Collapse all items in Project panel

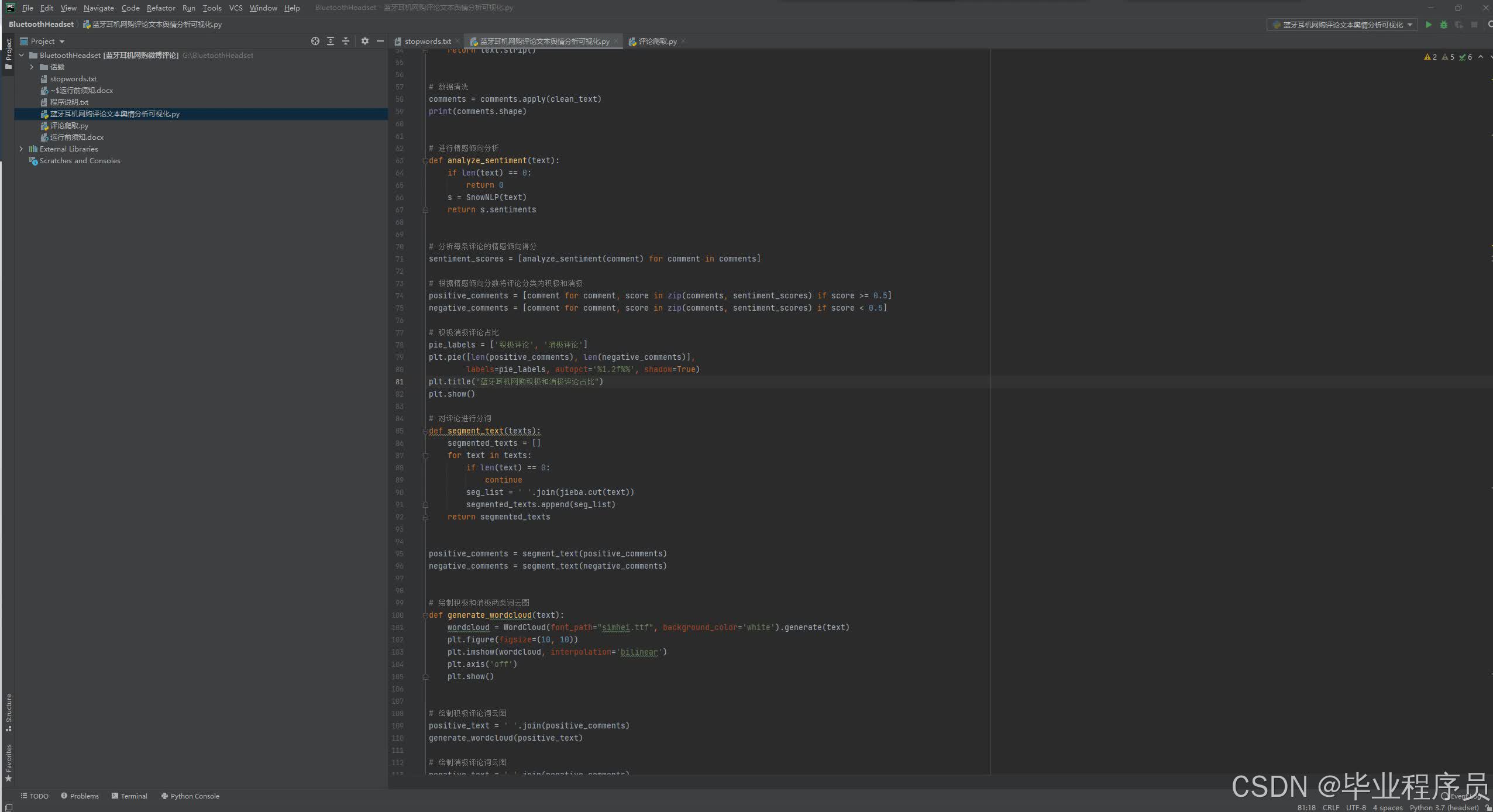pyautogui.click(x=346, y=41)
